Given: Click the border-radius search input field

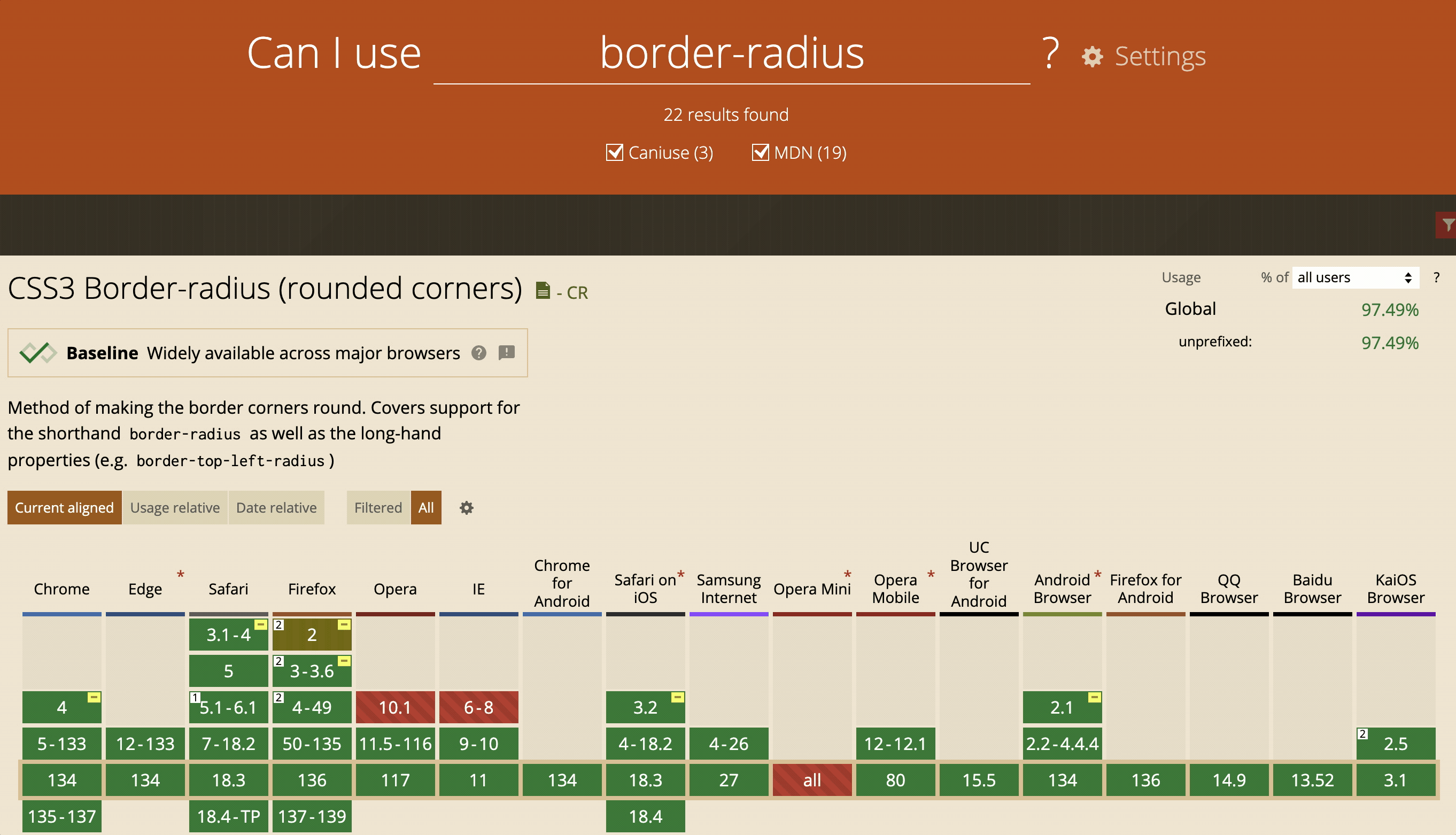Looking at the screenshot, I should pos(731,53).
